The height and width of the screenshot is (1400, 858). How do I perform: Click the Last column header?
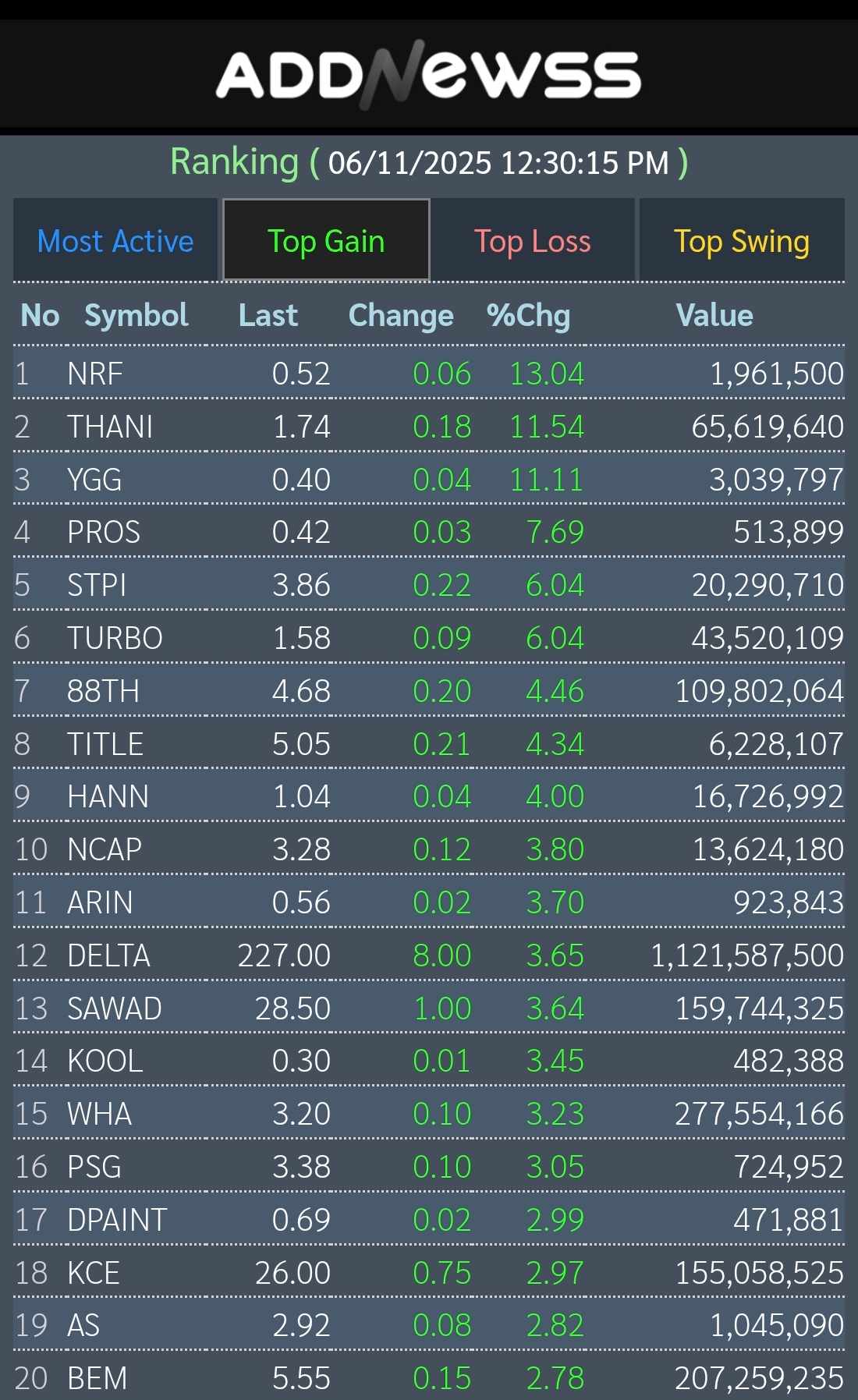click(268, 316)
